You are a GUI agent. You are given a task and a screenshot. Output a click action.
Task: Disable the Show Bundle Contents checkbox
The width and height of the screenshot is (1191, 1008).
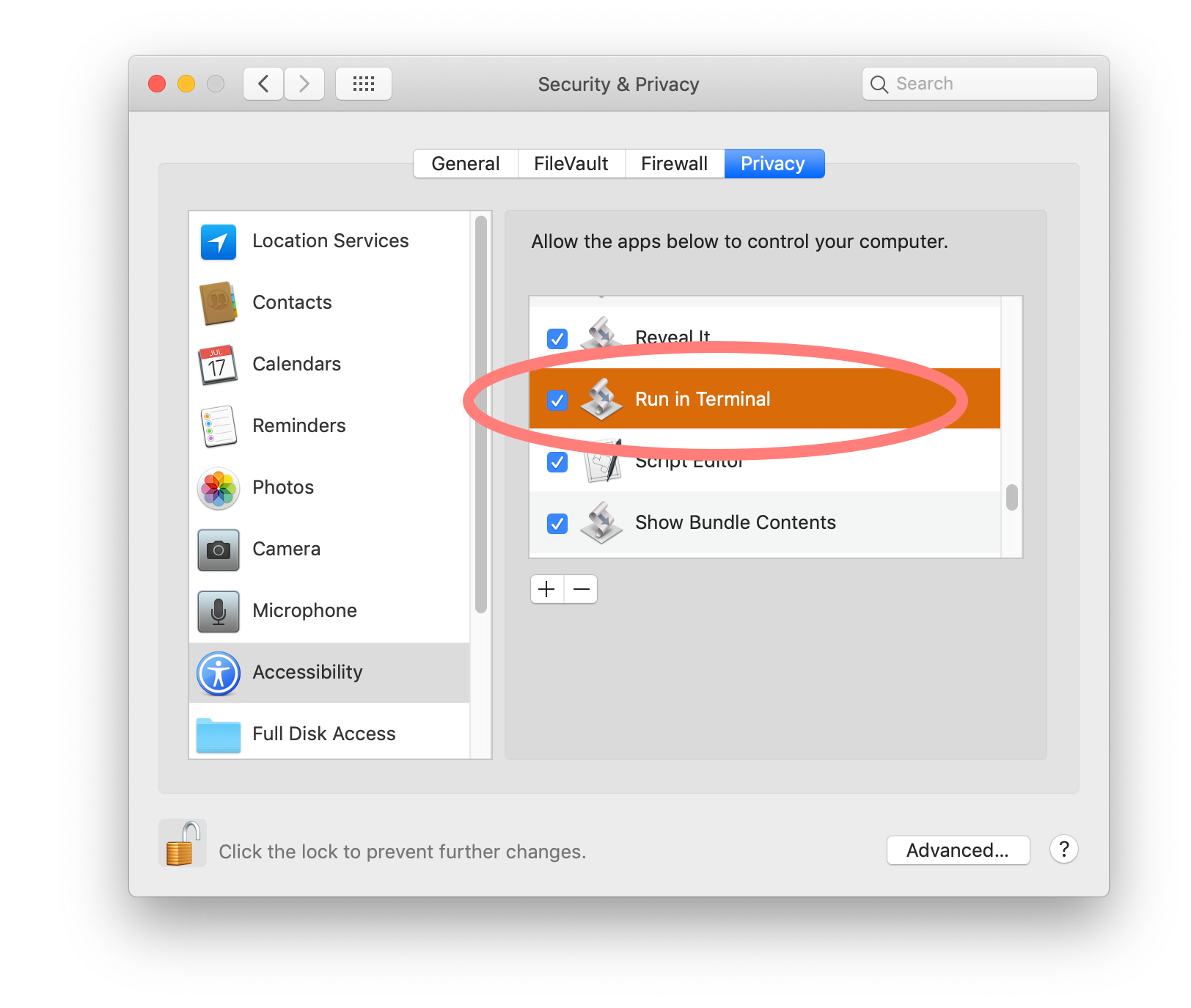click(557, 523)
